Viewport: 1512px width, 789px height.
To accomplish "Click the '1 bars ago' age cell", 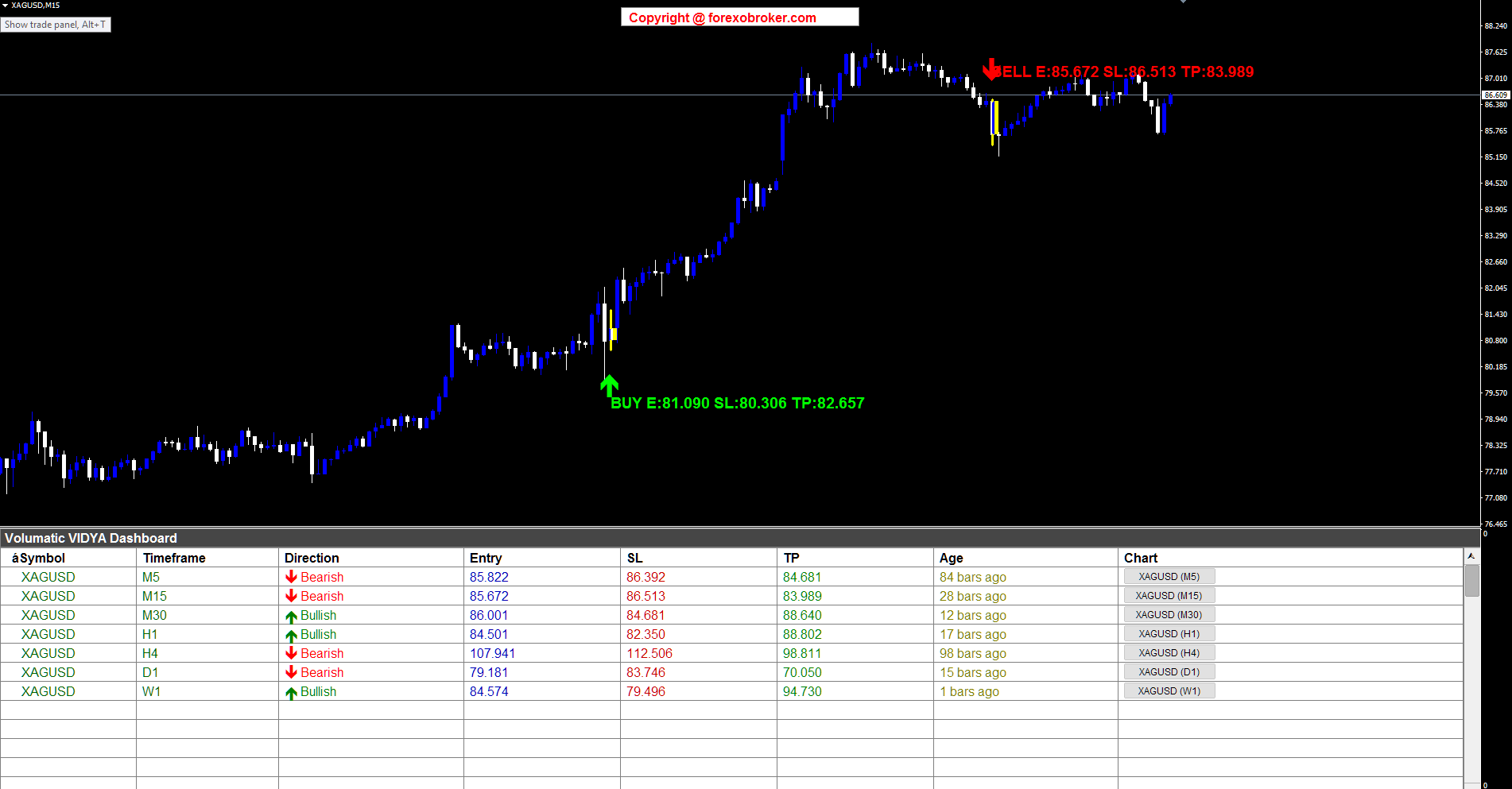I will [x=969, y=691].
